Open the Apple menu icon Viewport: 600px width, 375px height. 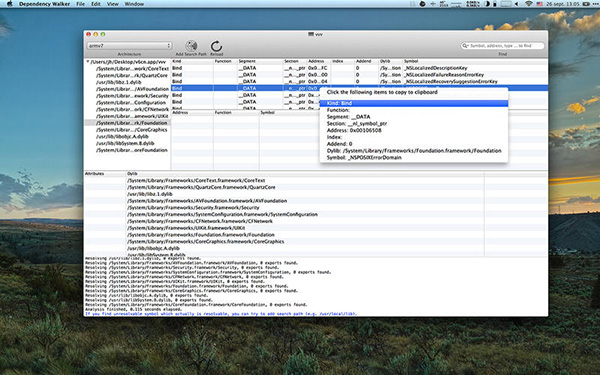10,4
